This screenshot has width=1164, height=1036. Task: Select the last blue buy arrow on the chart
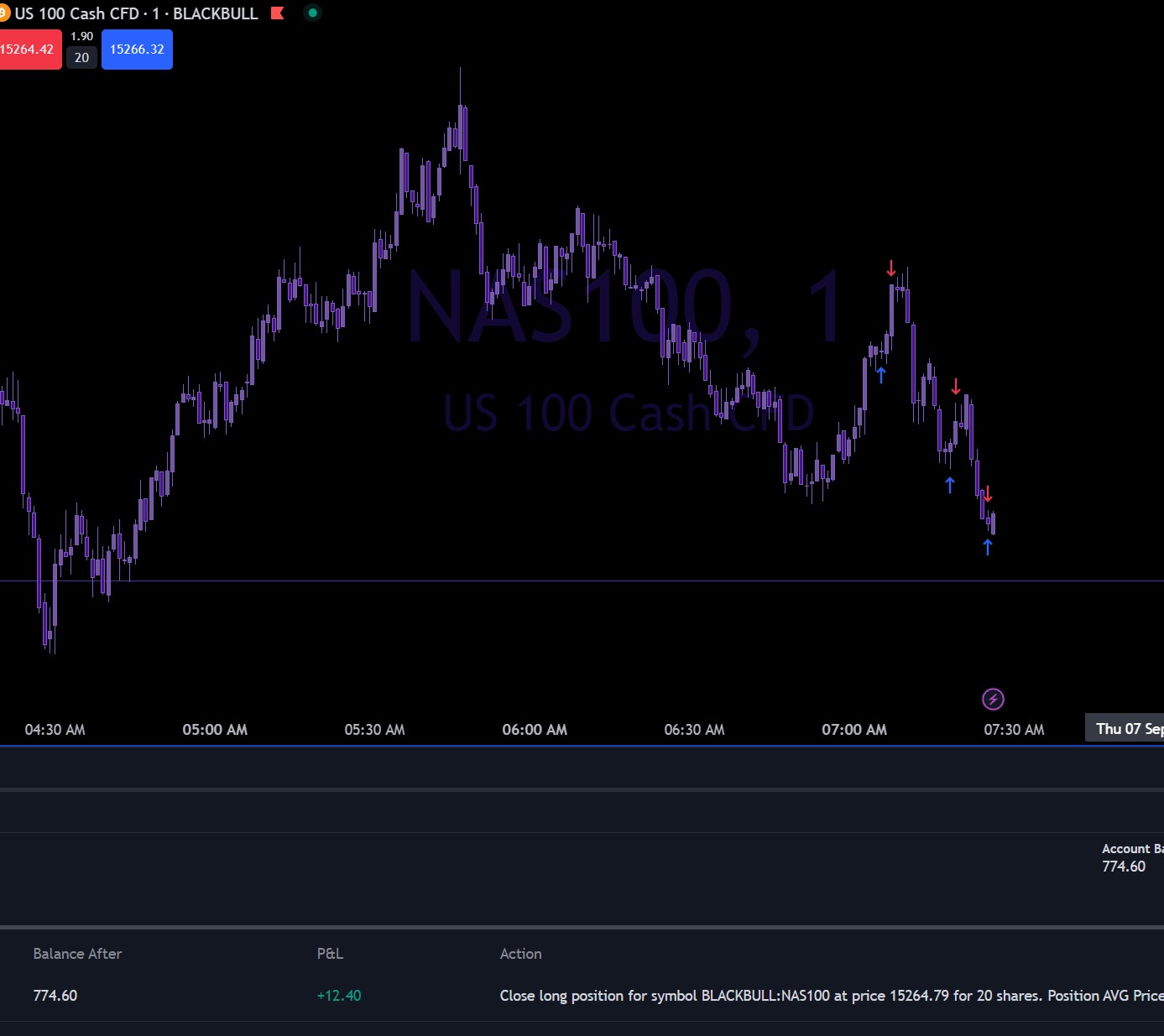(x=988, y=548)
